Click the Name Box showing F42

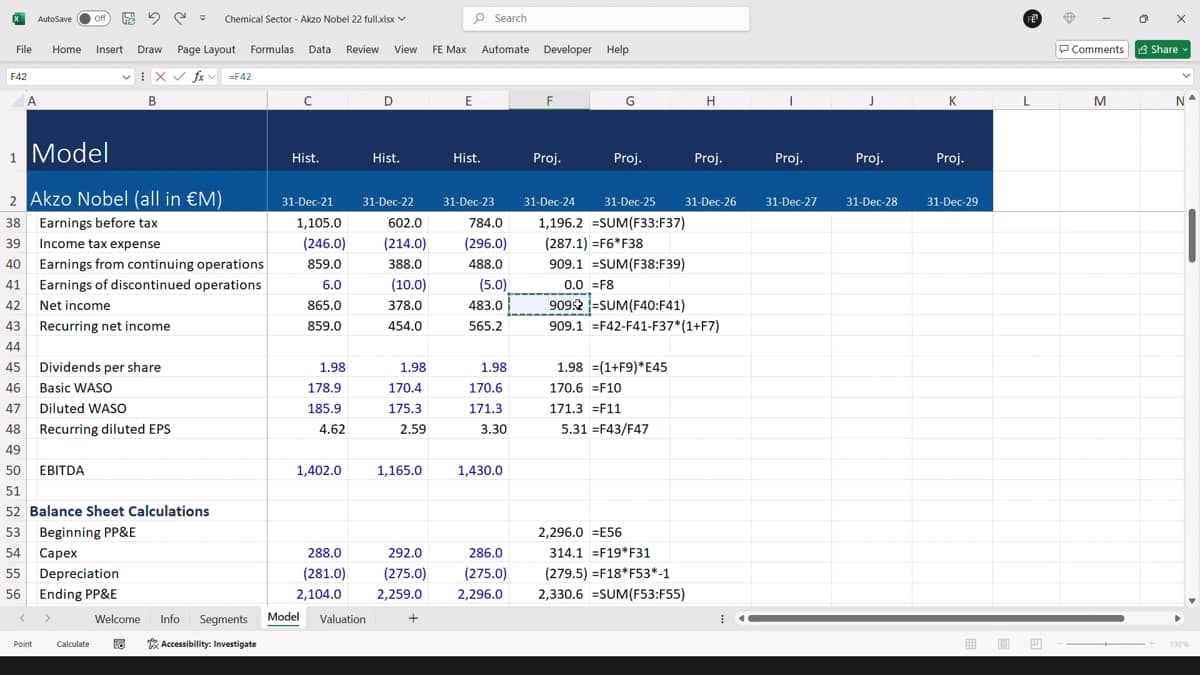point(62,76)
